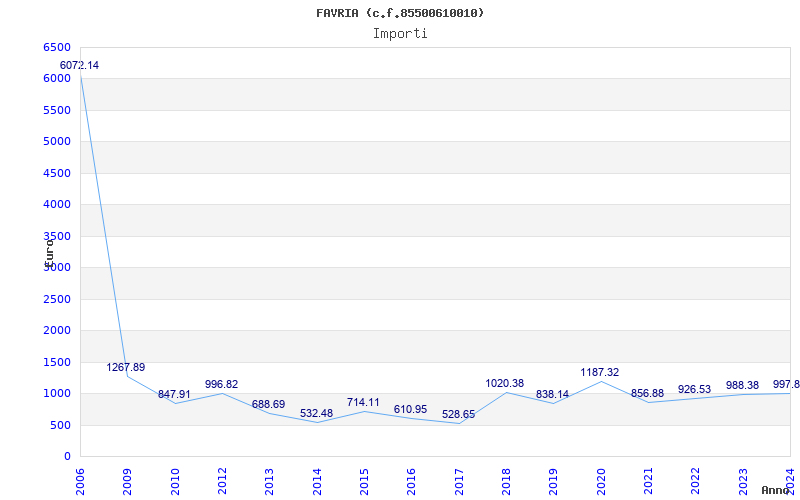Click the Anno axis label
Screen dimensions: 800x500
point(775,490)
